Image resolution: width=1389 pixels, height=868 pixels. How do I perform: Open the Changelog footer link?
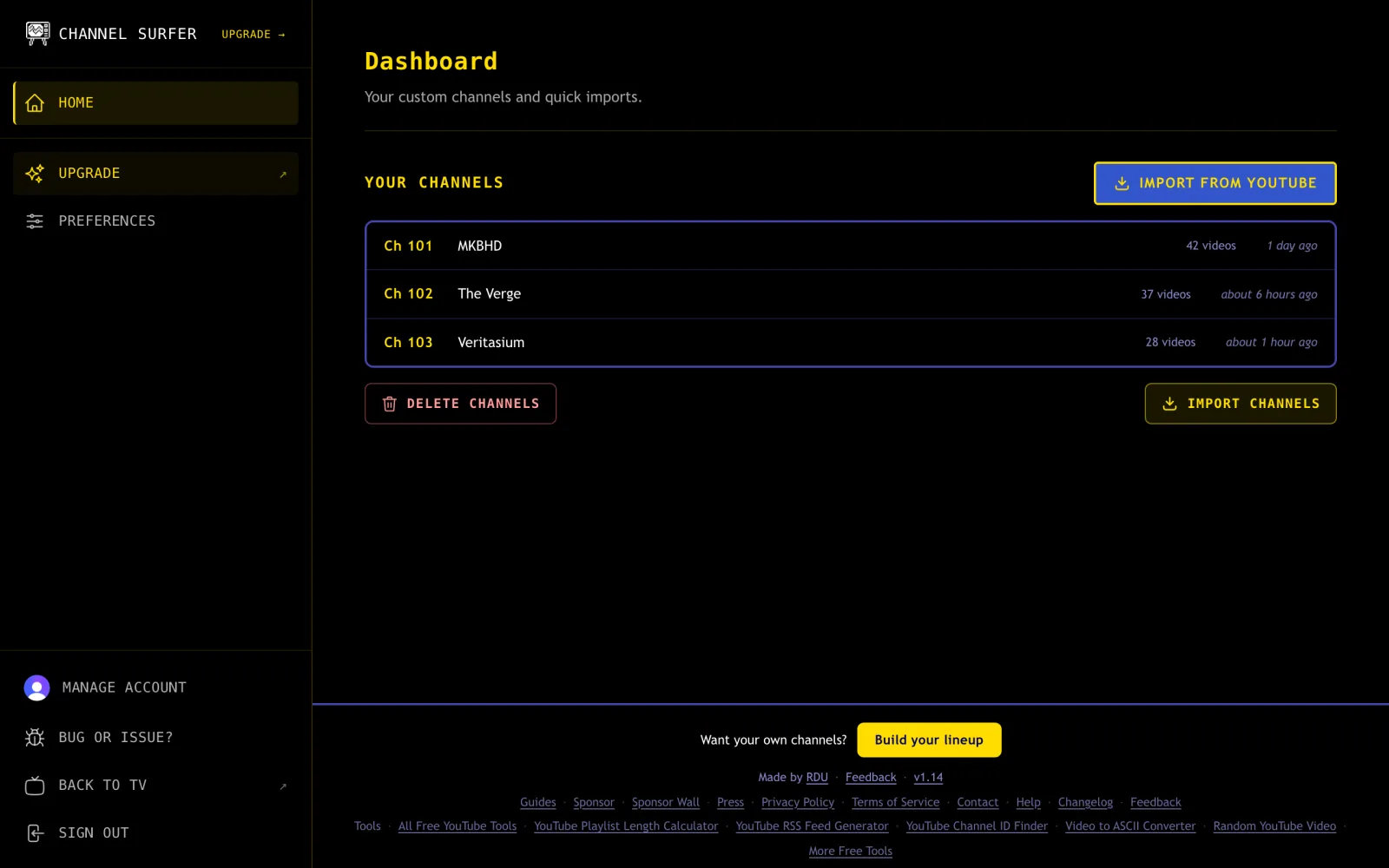pos(1085,803)
